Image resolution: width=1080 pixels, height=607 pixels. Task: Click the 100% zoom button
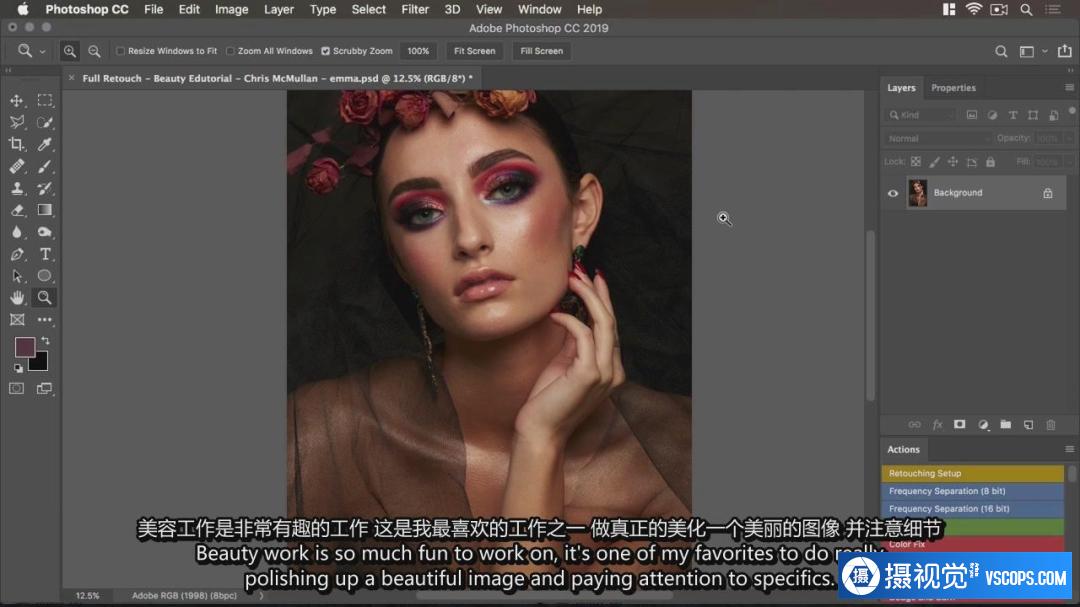pos(418,51)
